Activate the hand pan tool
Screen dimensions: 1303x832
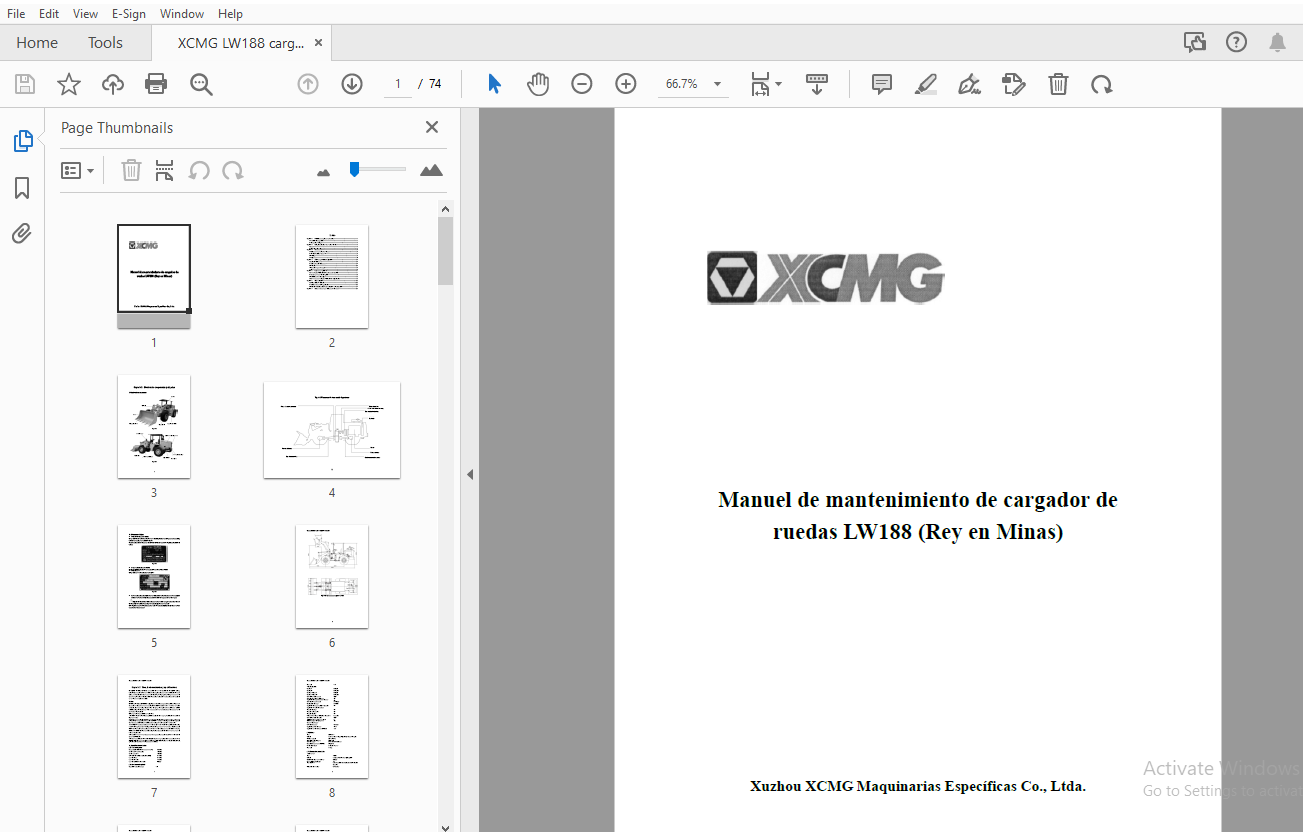coord(538,84)
